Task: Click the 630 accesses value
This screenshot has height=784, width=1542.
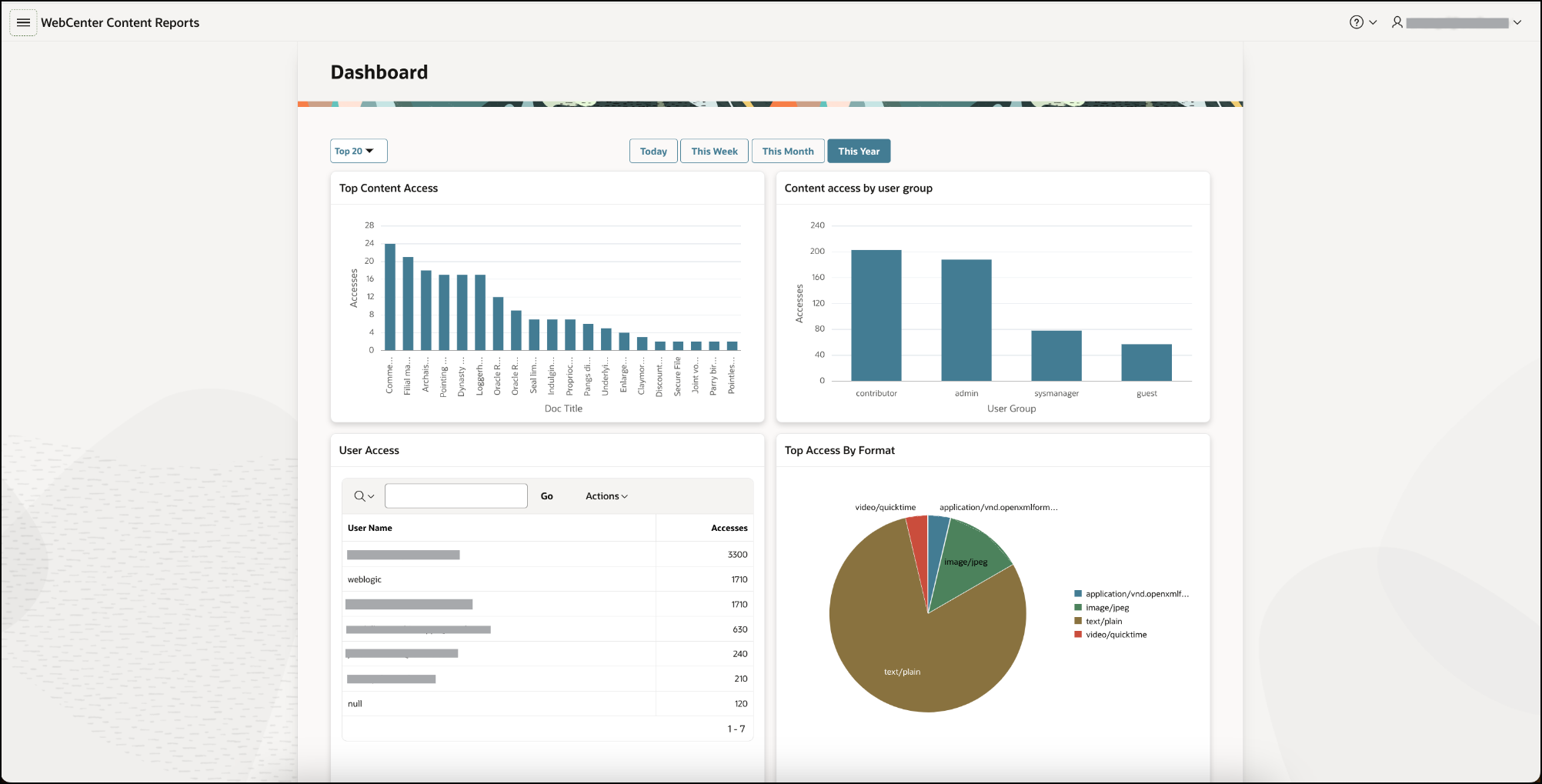Action: coord(740,629)
